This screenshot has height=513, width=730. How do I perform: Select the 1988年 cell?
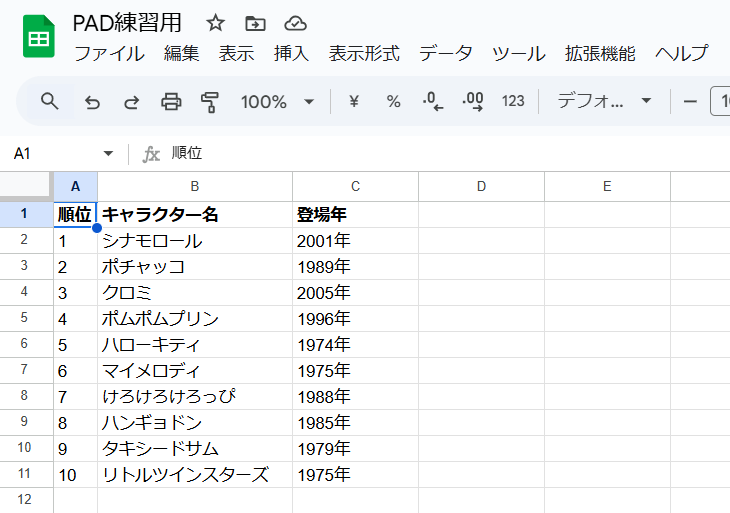tap(355, 397)
